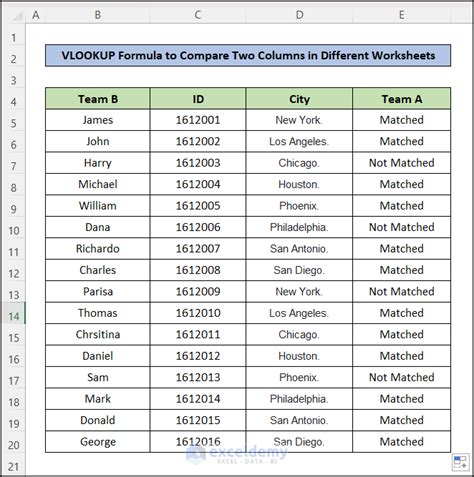Select column E header

coord(402,15)
